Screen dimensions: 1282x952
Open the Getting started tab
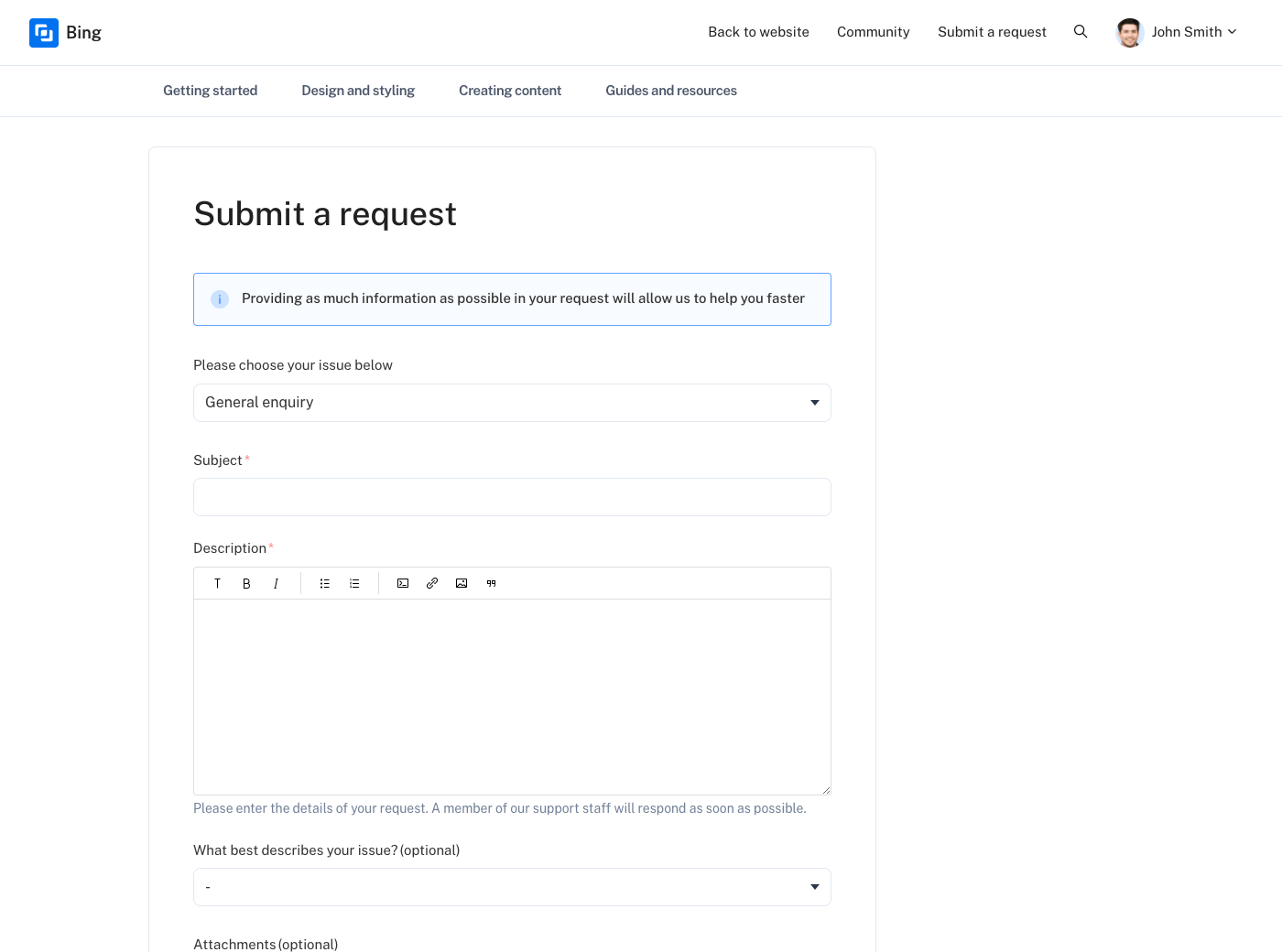tap(210, 91)
